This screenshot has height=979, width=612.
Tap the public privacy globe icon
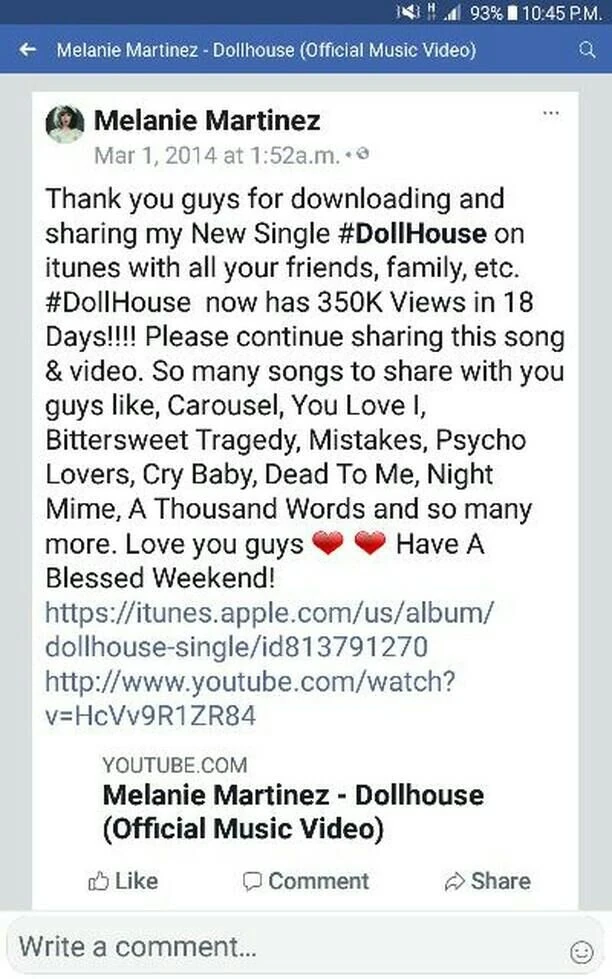[x=362, y=154]
